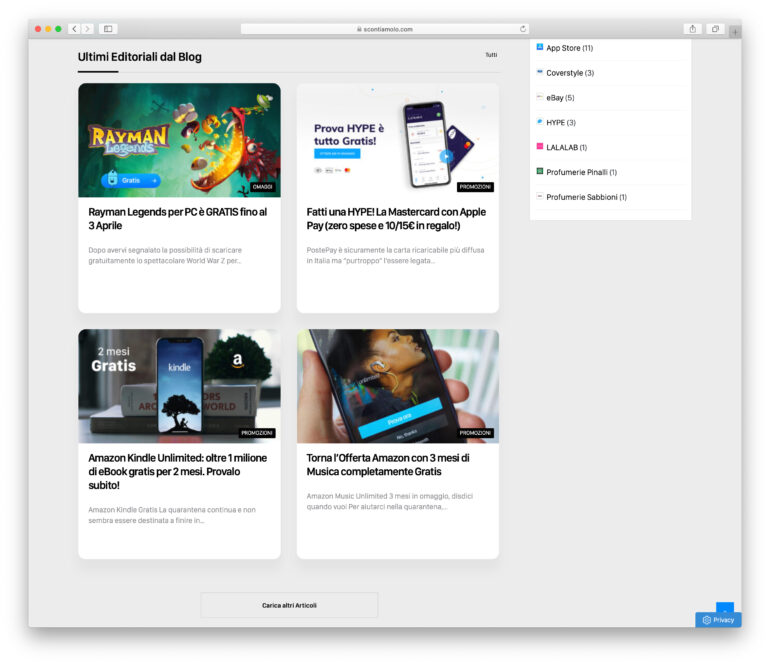Screen dimensions: 770x665
Task: Click the PROMOZIONI tag on Amazon Music card
Action: [475, 433]
